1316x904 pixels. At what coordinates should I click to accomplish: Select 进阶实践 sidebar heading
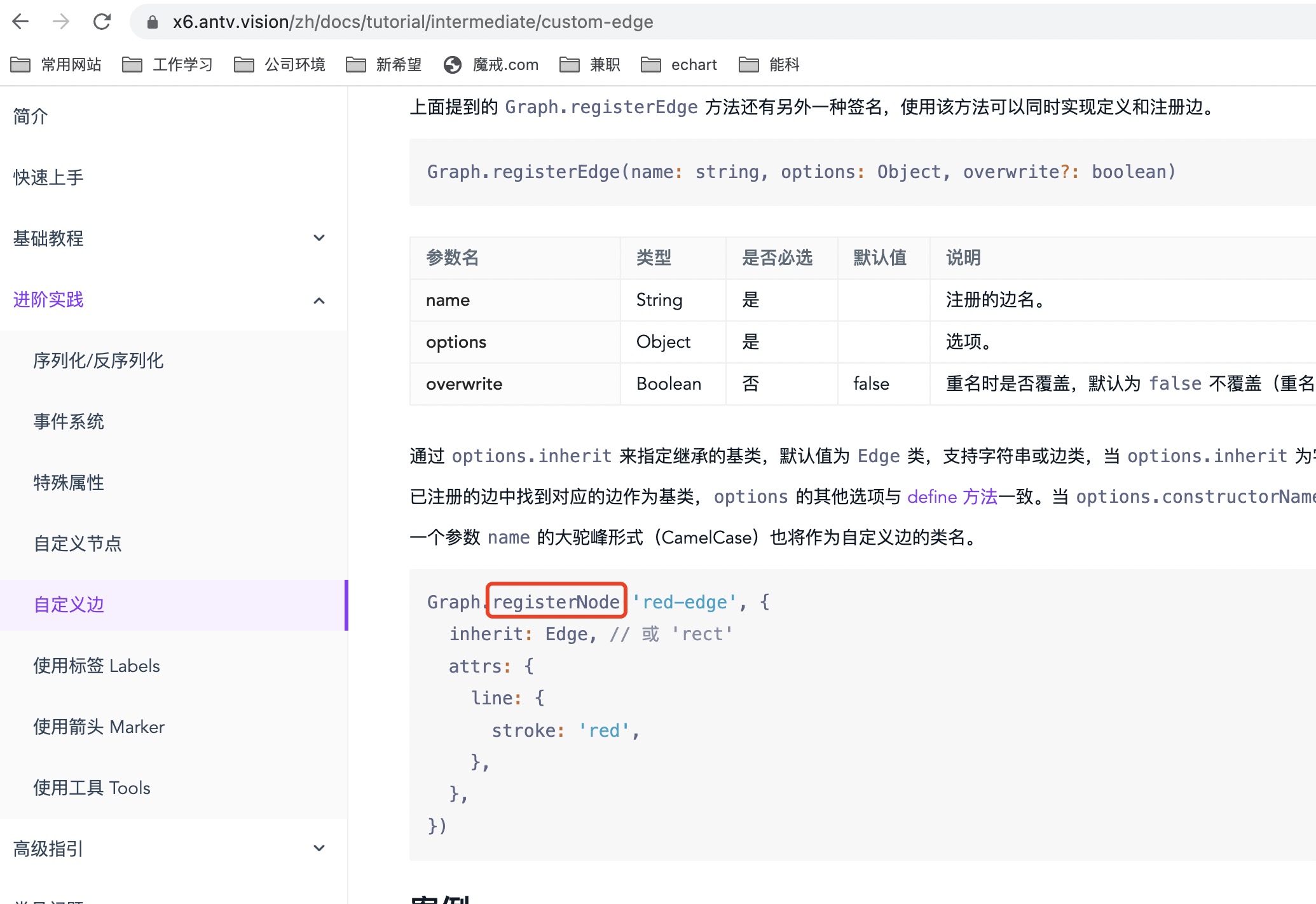[x=48, y=299]
